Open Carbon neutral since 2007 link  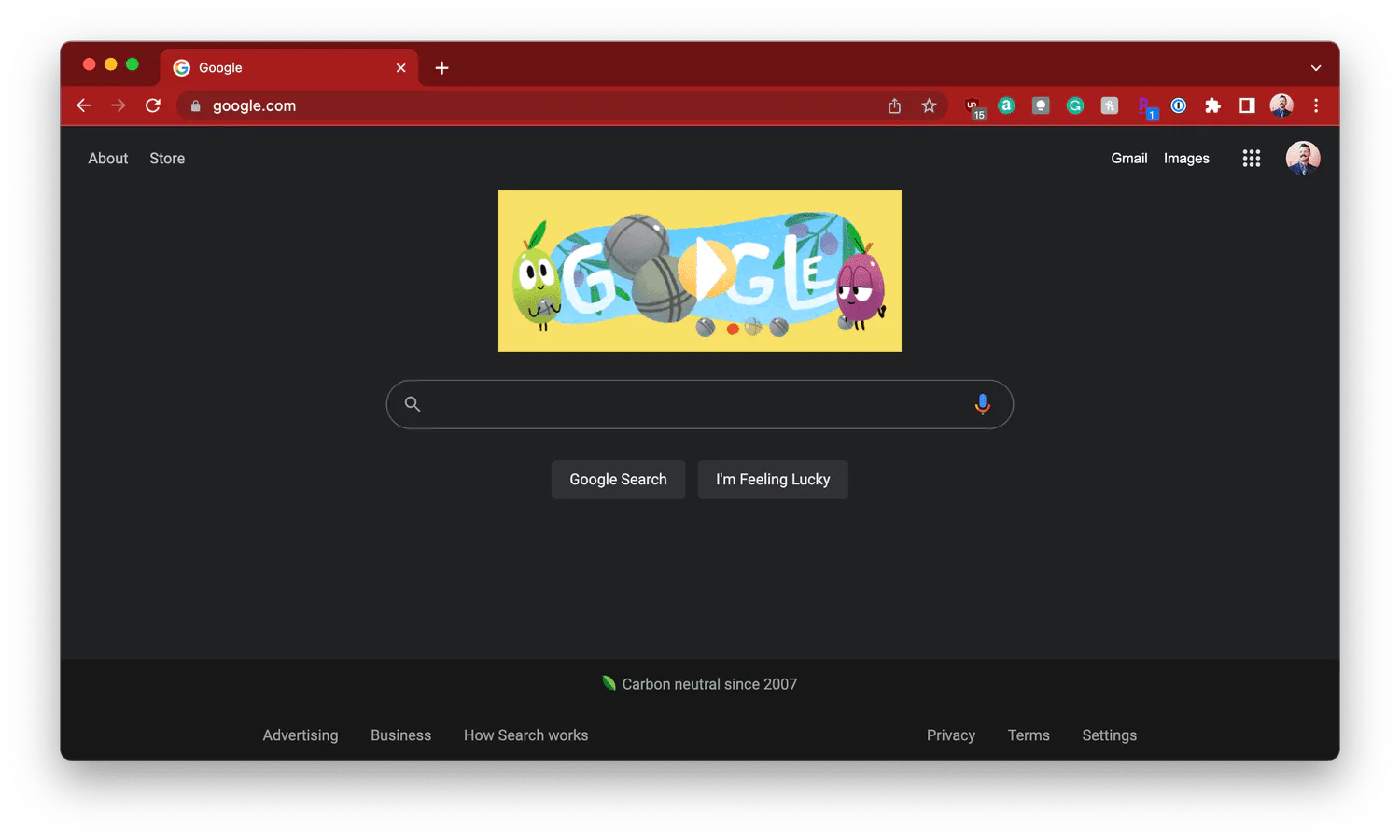700,684
